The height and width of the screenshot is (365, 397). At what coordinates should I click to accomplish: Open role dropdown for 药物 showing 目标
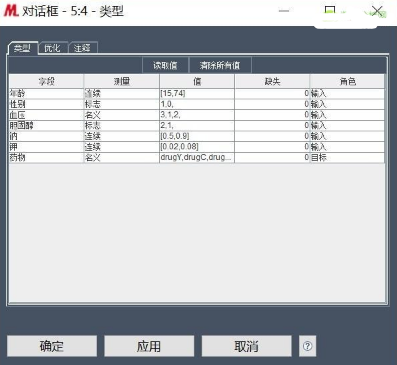347,158
